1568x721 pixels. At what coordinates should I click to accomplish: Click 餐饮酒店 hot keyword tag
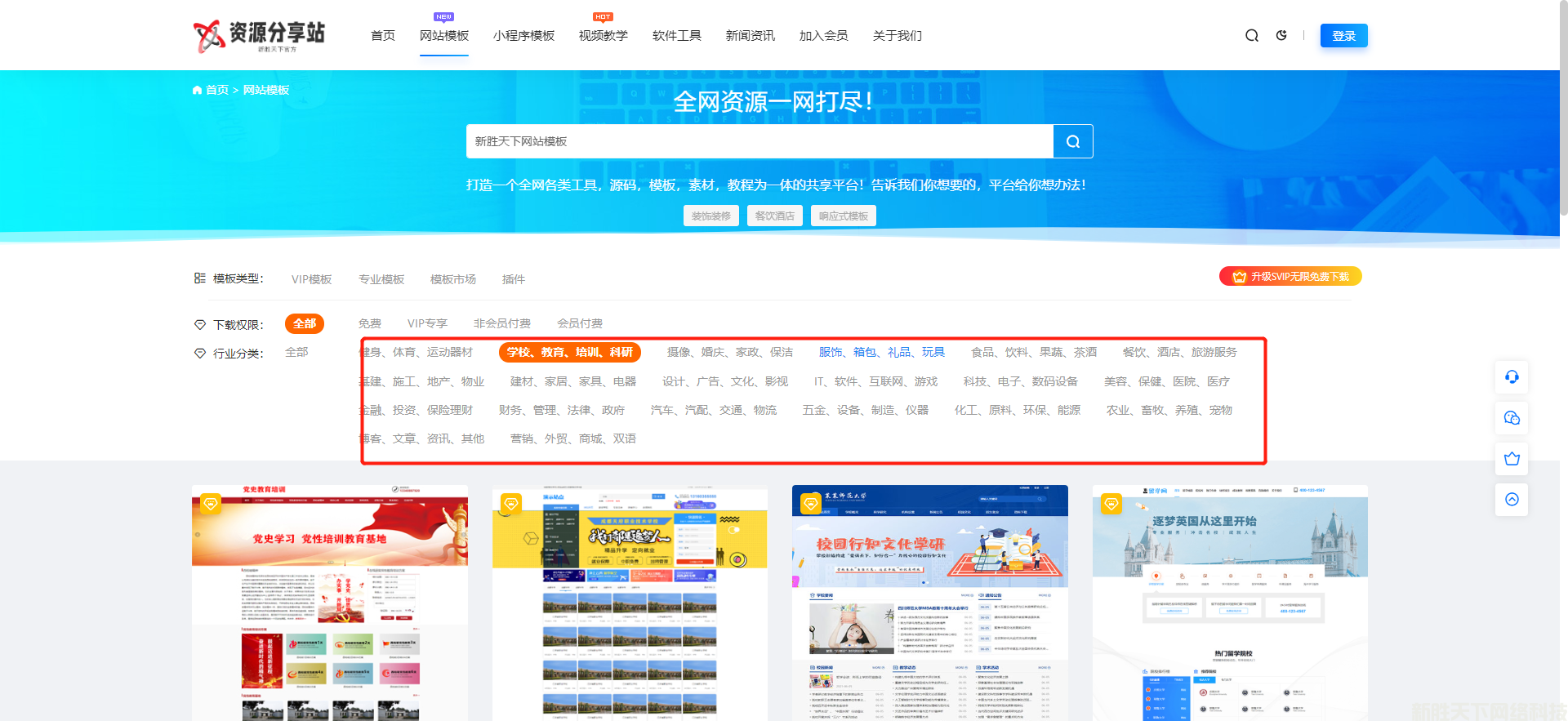point(774,216)
